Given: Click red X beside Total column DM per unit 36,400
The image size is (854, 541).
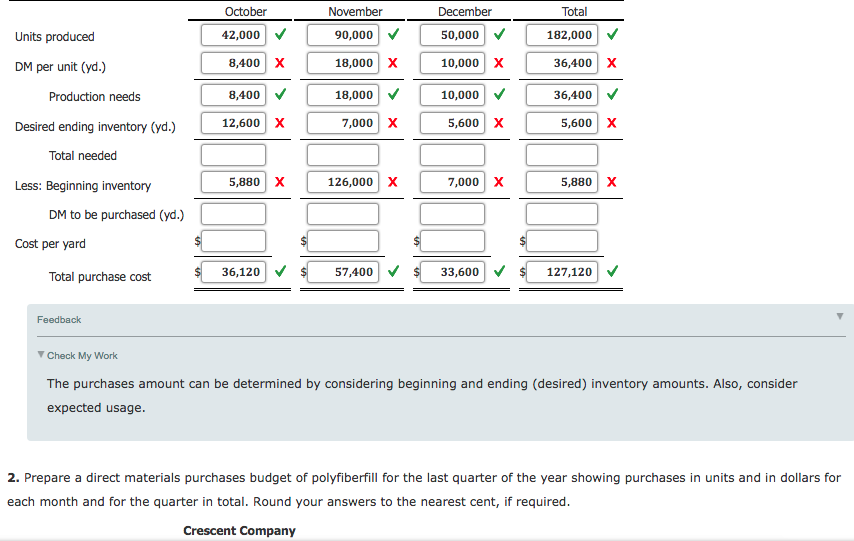Looking at the screenshot, I should click(611, 63).
